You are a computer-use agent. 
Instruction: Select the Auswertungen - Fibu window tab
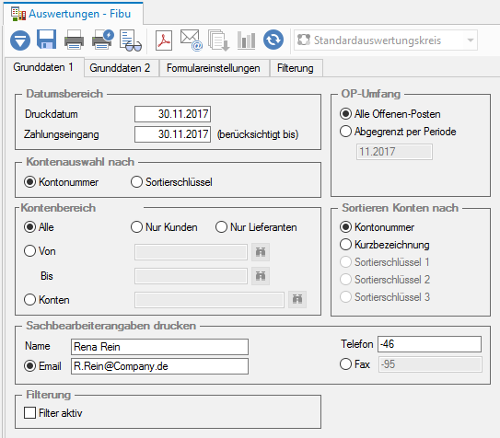tap(73, 14)
